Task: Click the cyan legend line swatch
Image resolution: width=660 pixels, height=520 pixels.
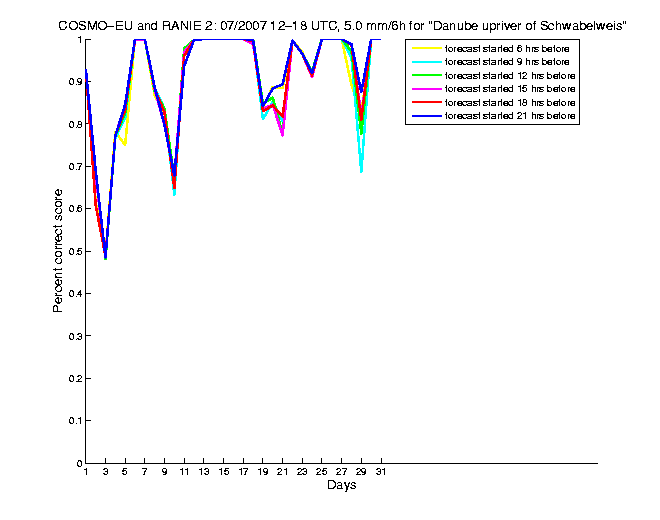Action: [427, 62]
